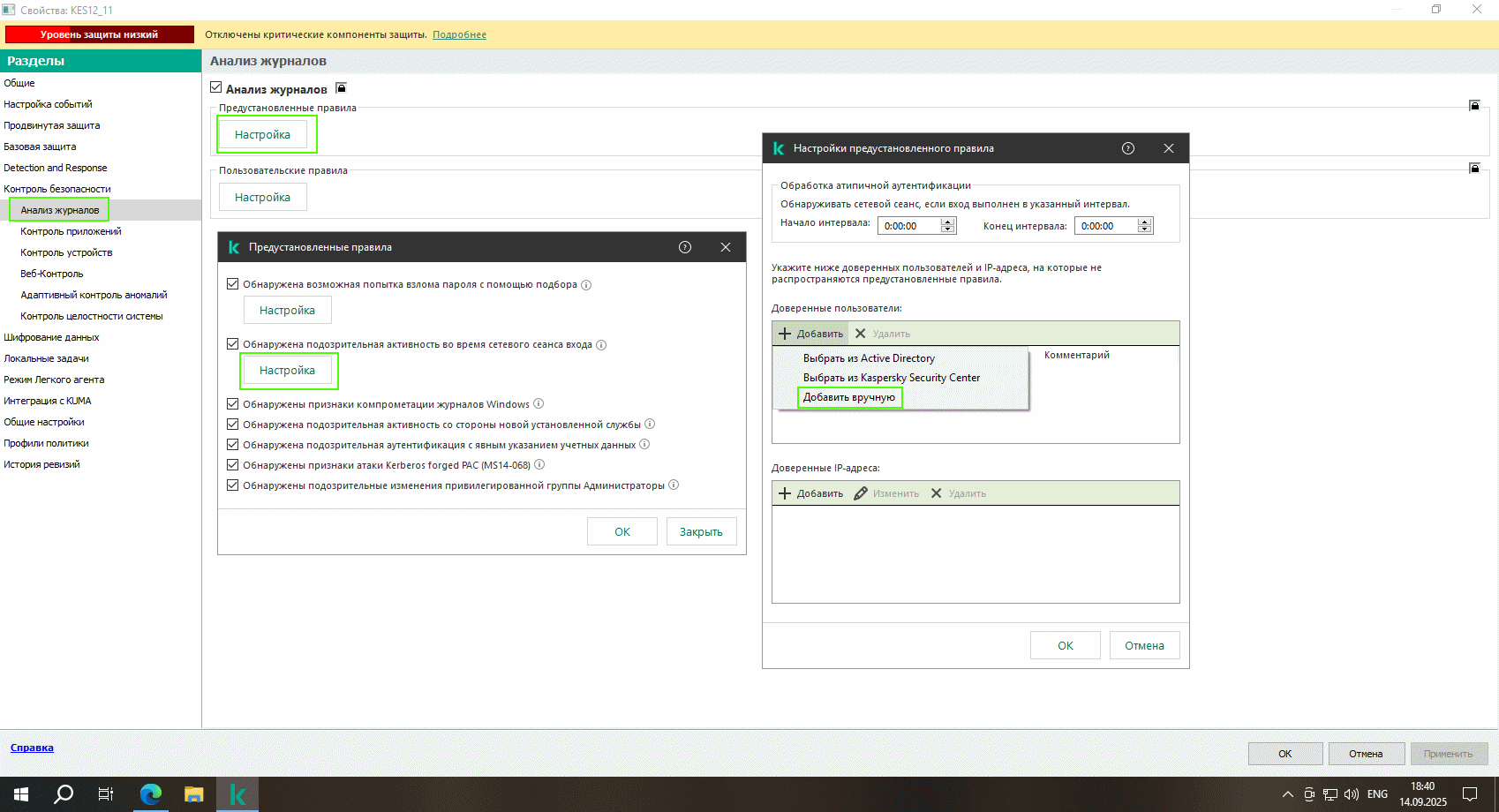Click Добавить plus icon under Доверенные IP-адреса
The height and width of the screenshot is (812, 1499).
click(785, 493)
